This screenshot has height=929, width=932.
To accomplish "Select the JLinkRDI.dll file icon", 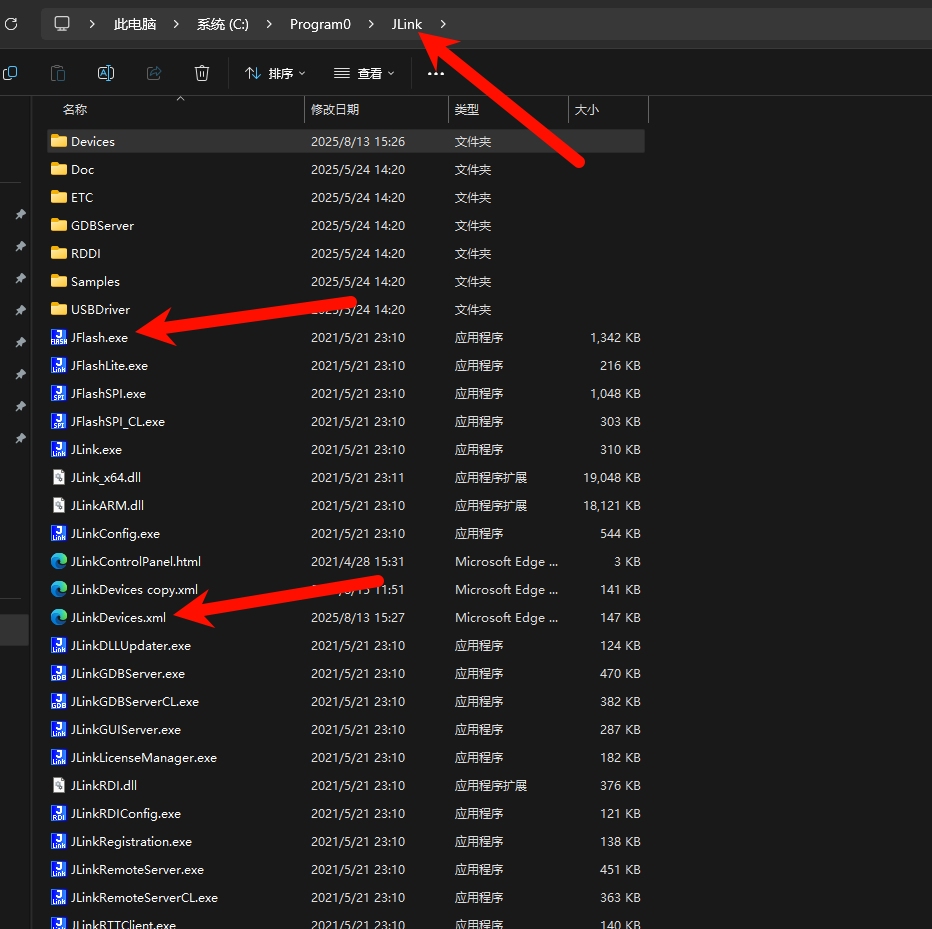I will 59,785.
